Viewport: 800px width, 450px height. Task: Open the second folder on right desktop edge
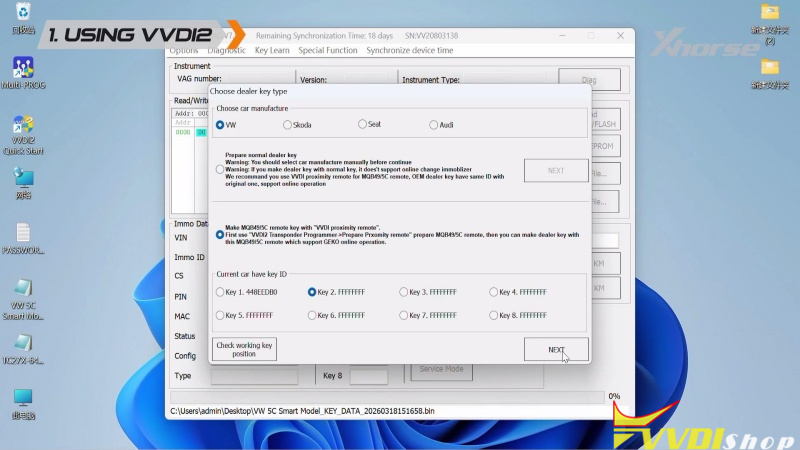point(769,68)
